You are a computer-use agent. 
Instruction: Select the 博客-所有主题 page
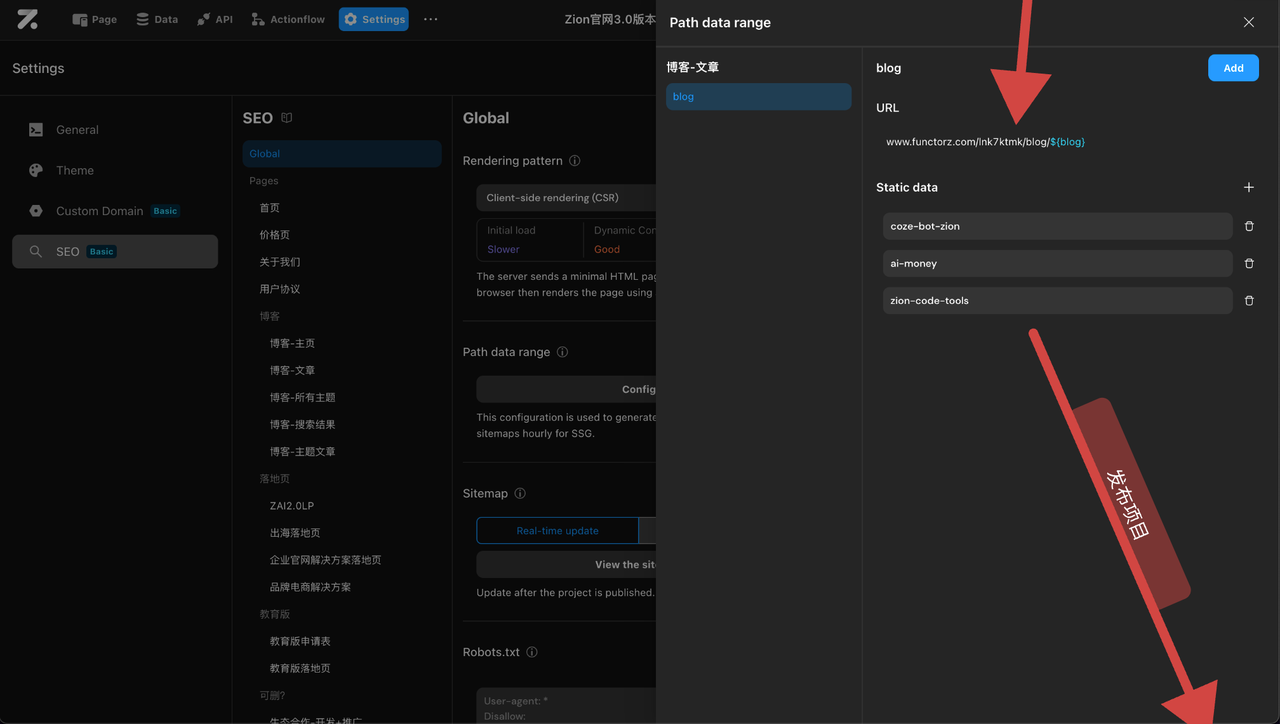coord(303,397)
